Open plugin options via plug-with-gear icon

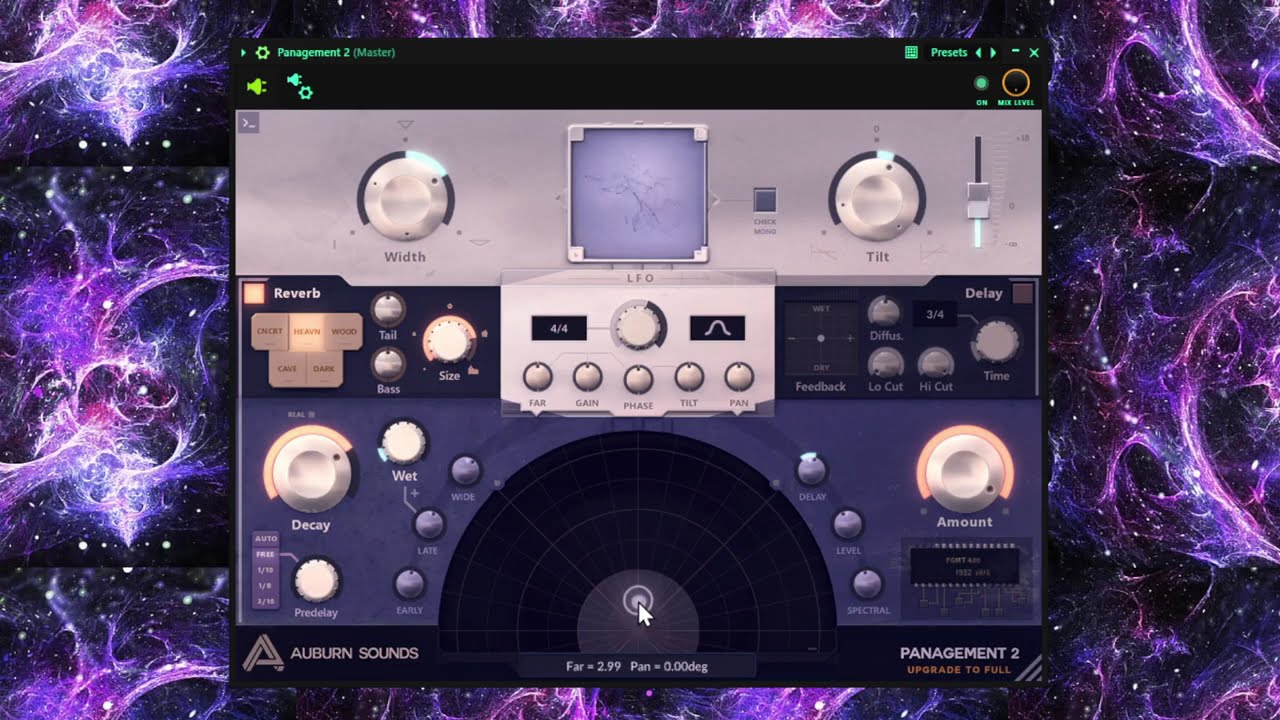click(x=300, y=86)
